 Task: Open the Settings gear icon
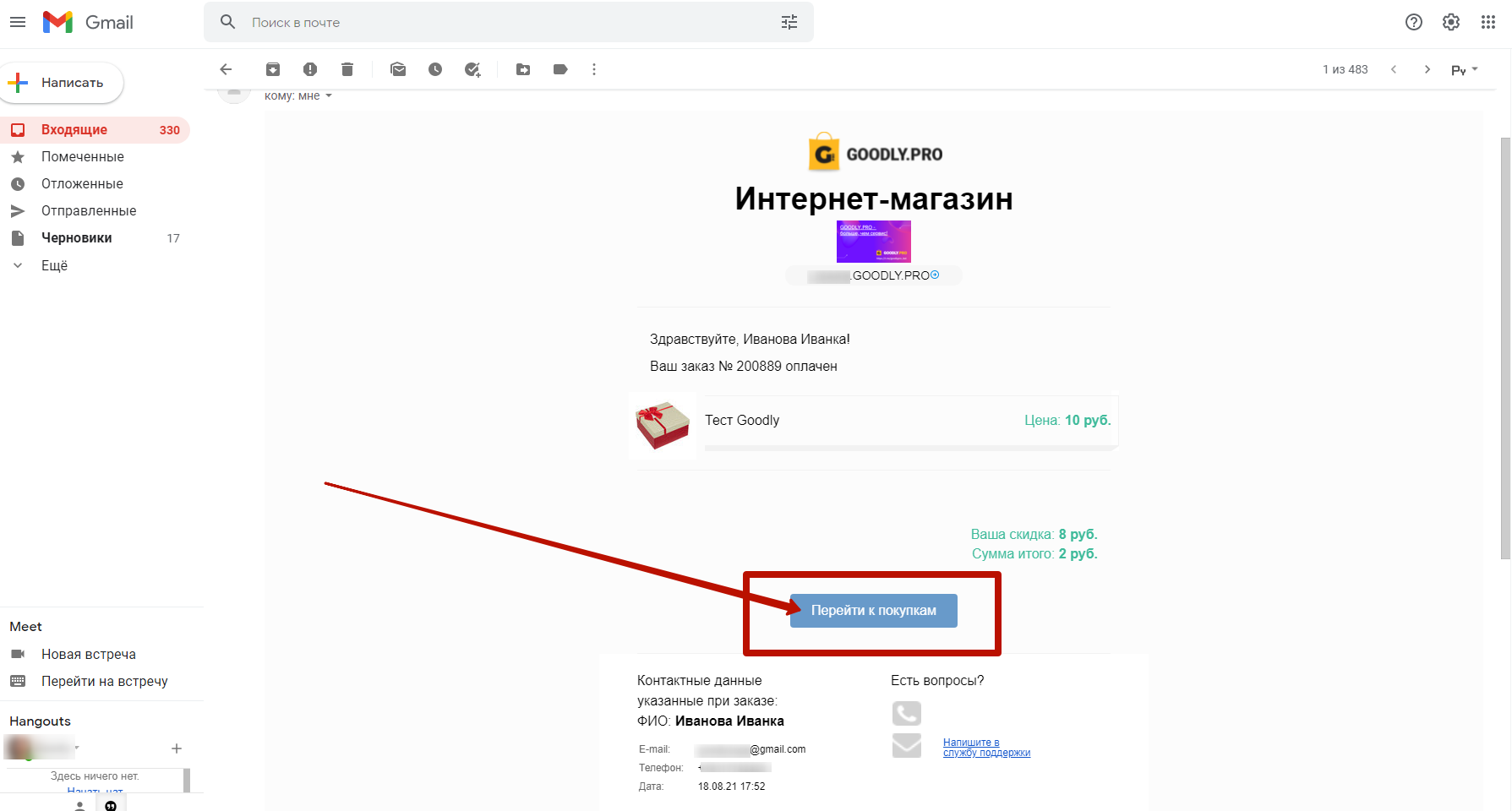click(x=1451, y=22)
